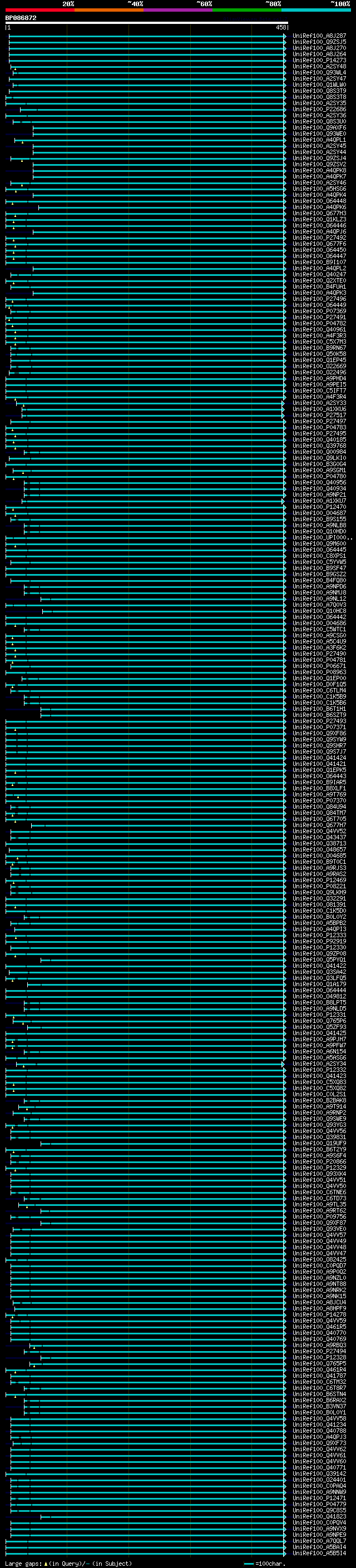Open hit UniRef100_A8J287
Screen dimensions: 356x1568
pos(319,36)
